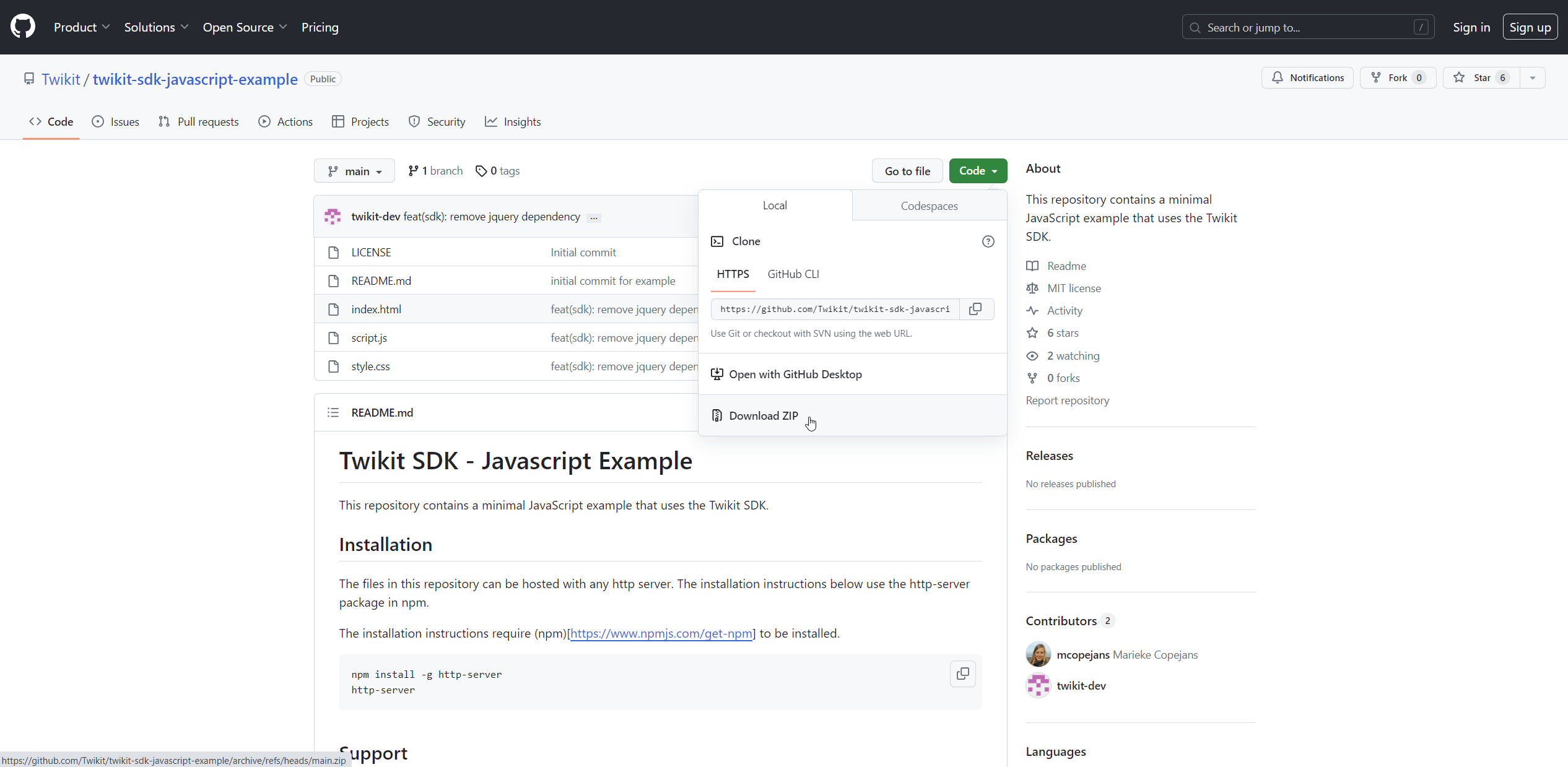Click the mcopejans contributor avatar
This screenshot has height=767, width=1568.
[1038, 654]
